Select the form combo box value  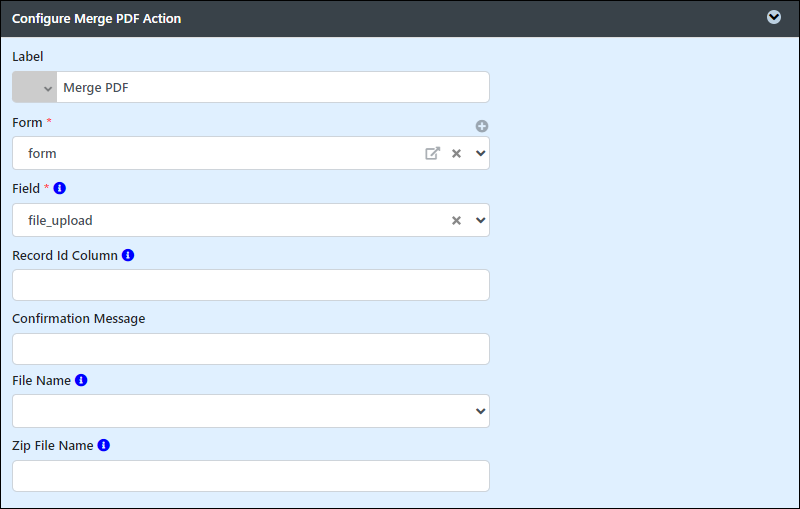coord(217,153)
